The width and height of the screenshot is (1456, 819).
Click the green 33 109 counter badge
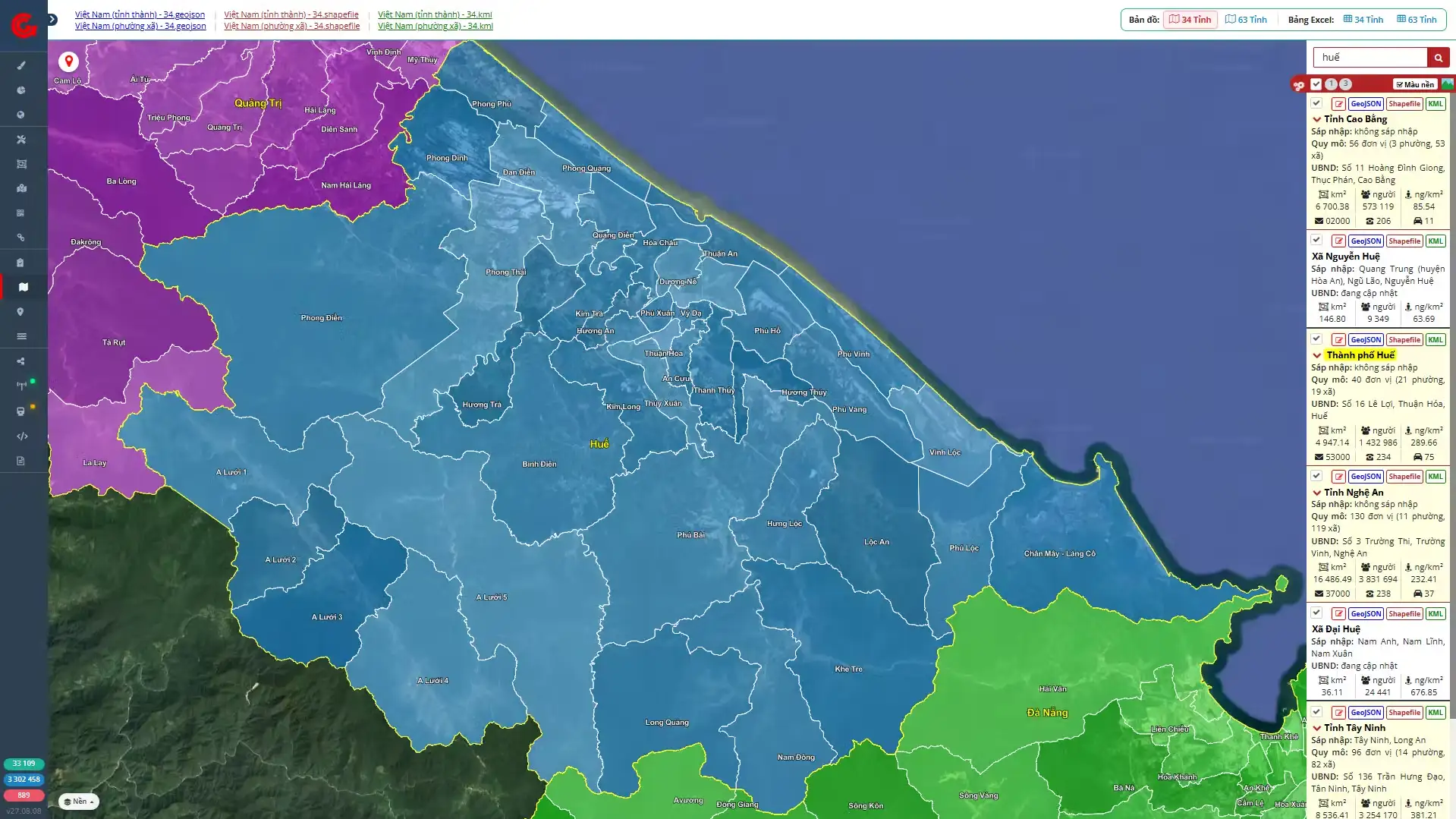point(24,764)
